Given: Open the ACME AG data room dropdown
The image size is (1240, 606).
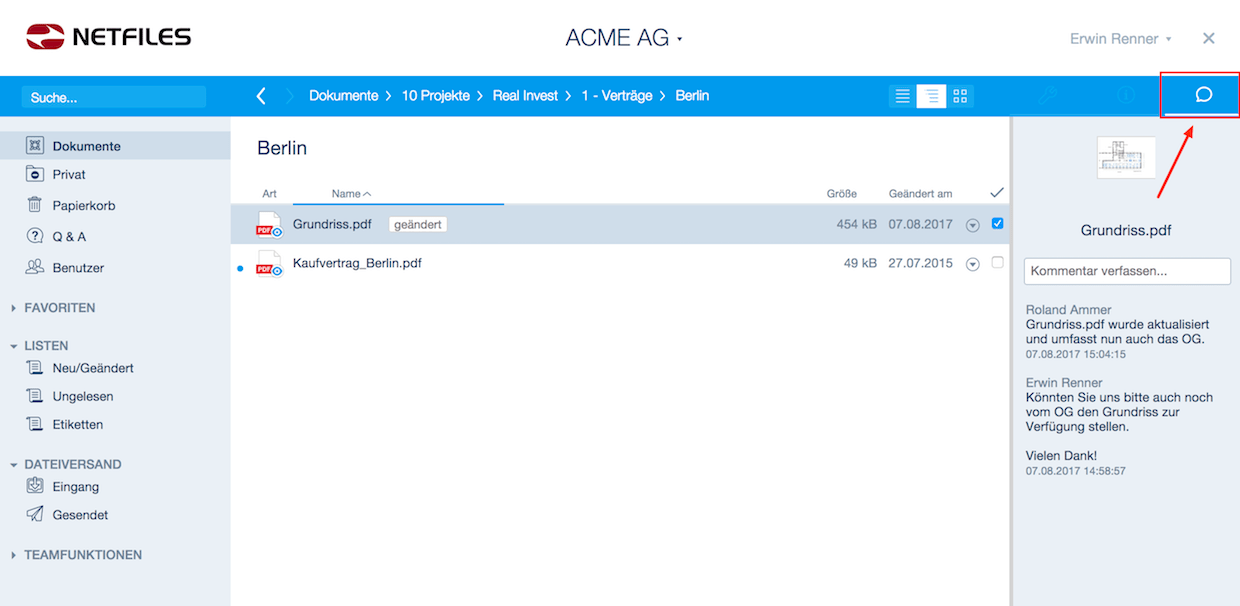Looking at the screenshot, I should [624, 39].
